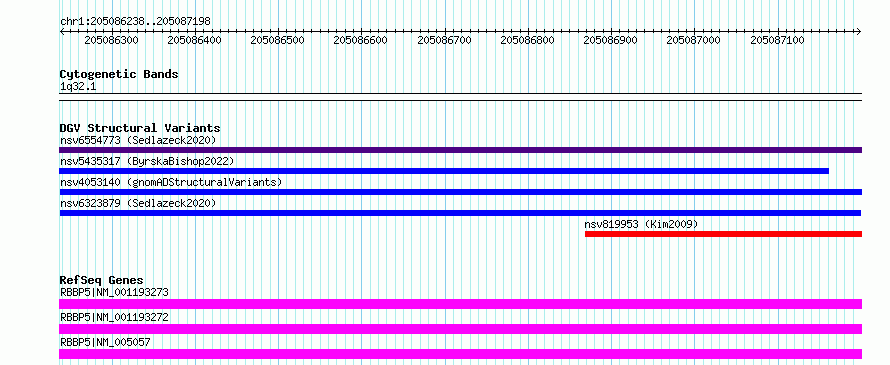Select the blue nsv4053140 variant bar

460,192
